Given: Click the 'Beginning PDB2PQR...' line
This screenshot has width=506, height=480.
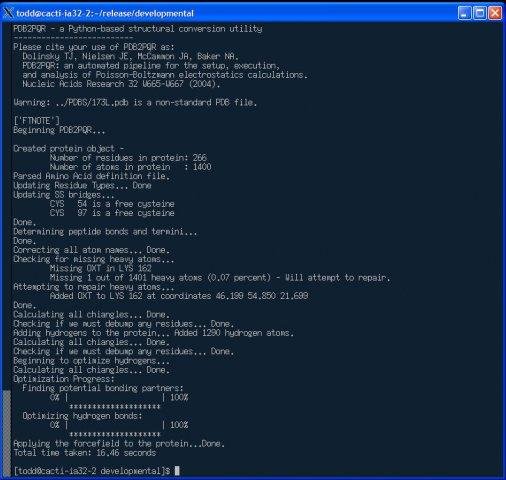Looking at the screenshot, I should [59, 130].
